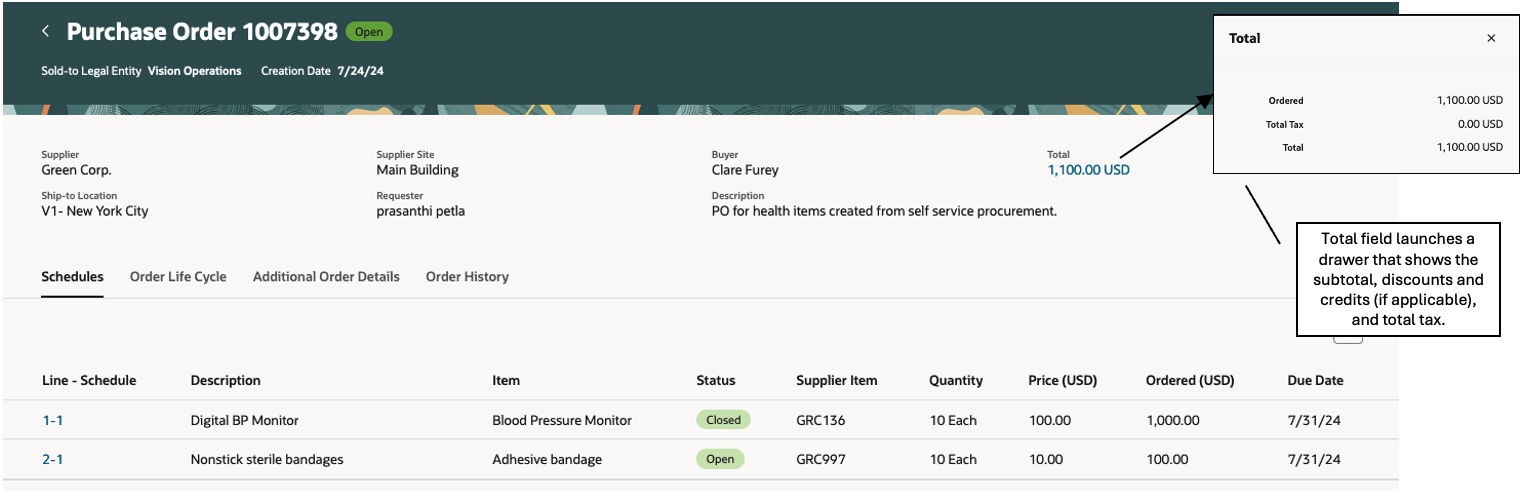The image size is (1523, 491).
Task: Select the Blood Pressure Monitor item cell
Action: click(x=562, y=421)
